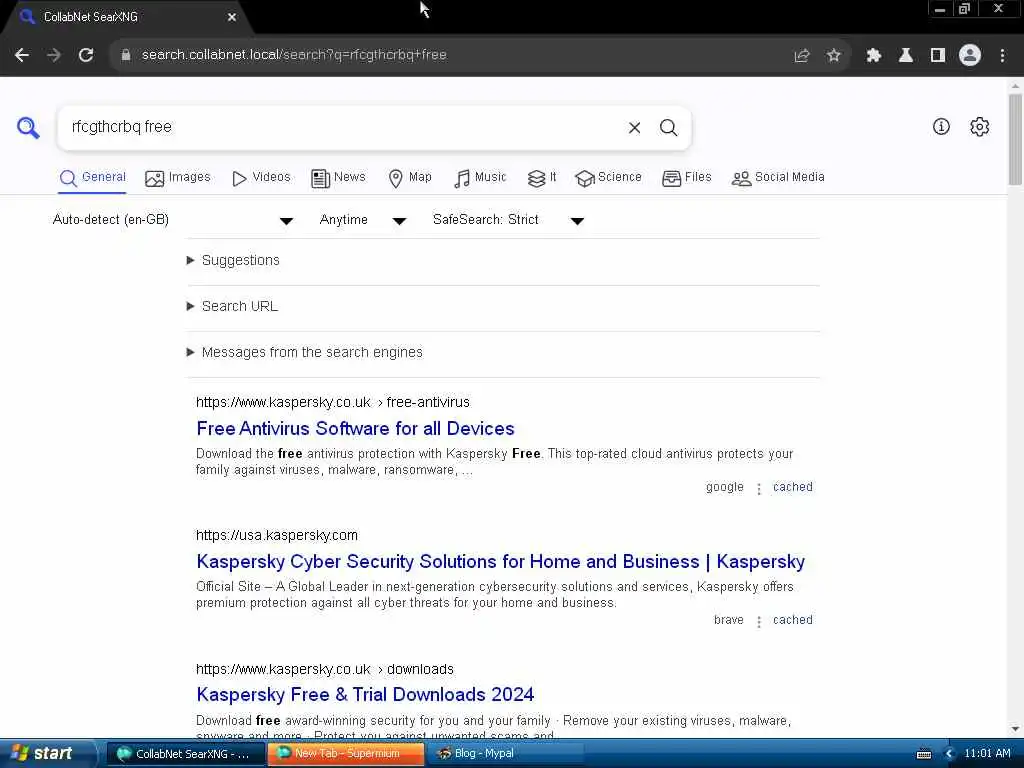Switch to the Files tab
Screen dimensions: 1024x768
(x=686, y=178)
